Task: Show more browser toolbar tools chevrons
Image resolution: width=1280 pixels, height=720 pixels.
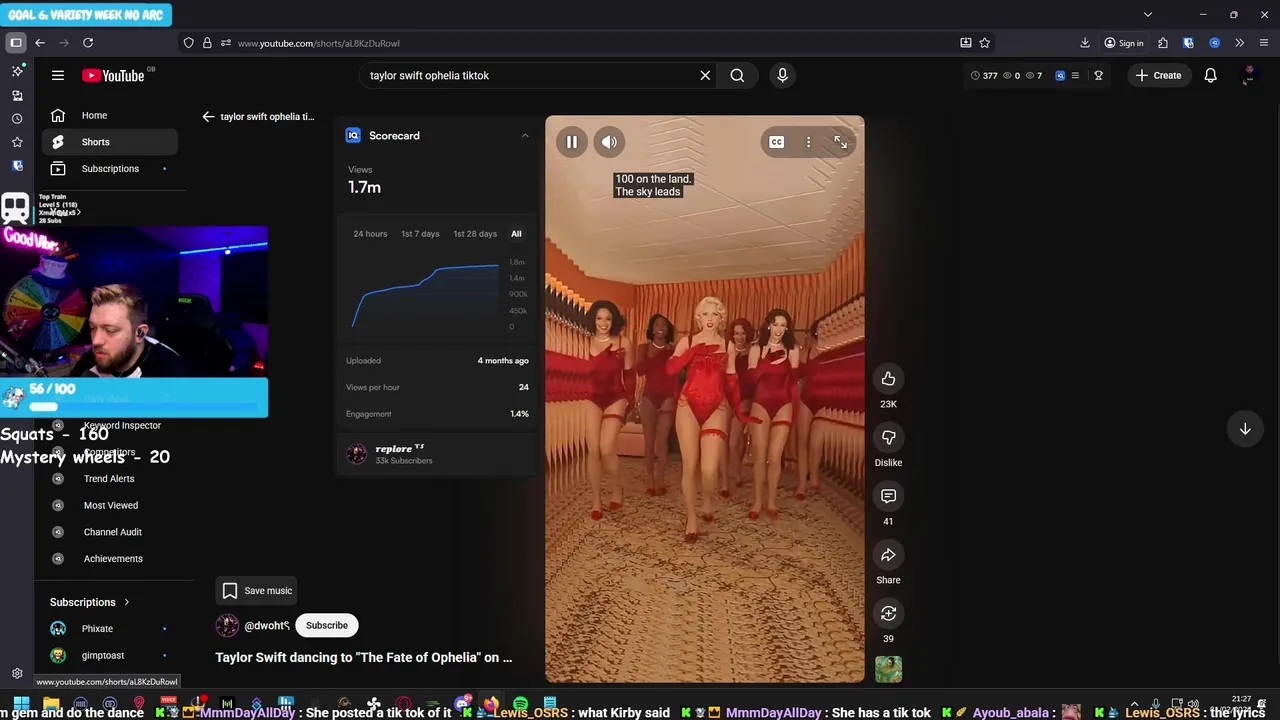Action: tap(1239, 43)
